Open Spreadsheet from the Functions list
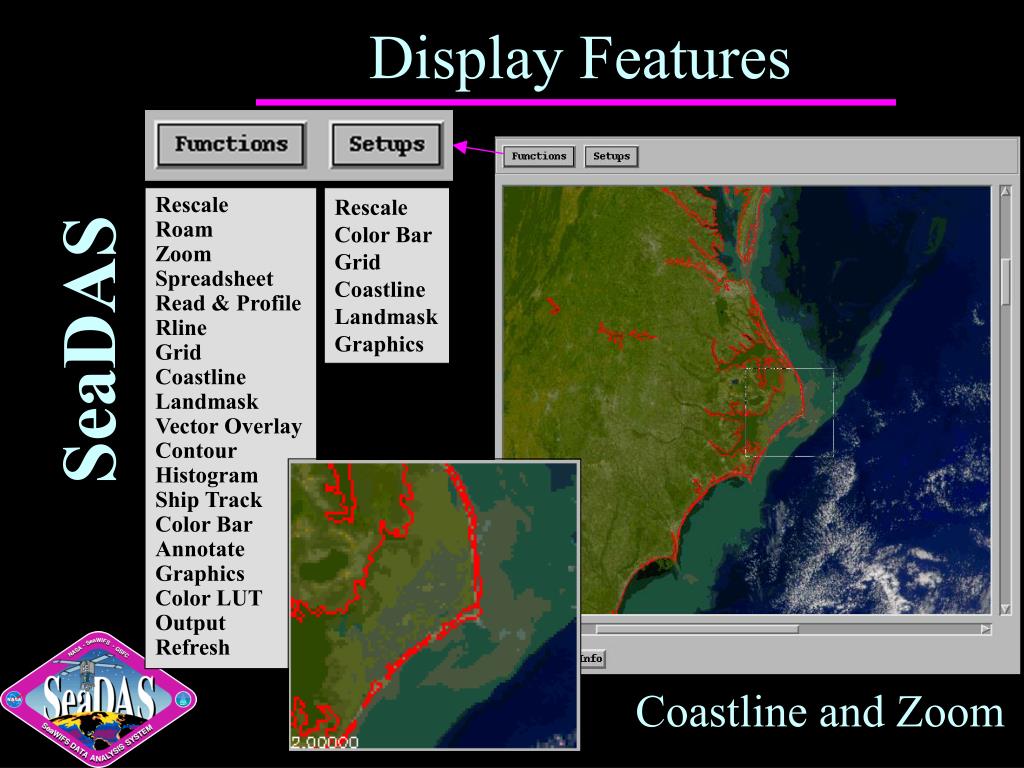 [x=214, y=279]
